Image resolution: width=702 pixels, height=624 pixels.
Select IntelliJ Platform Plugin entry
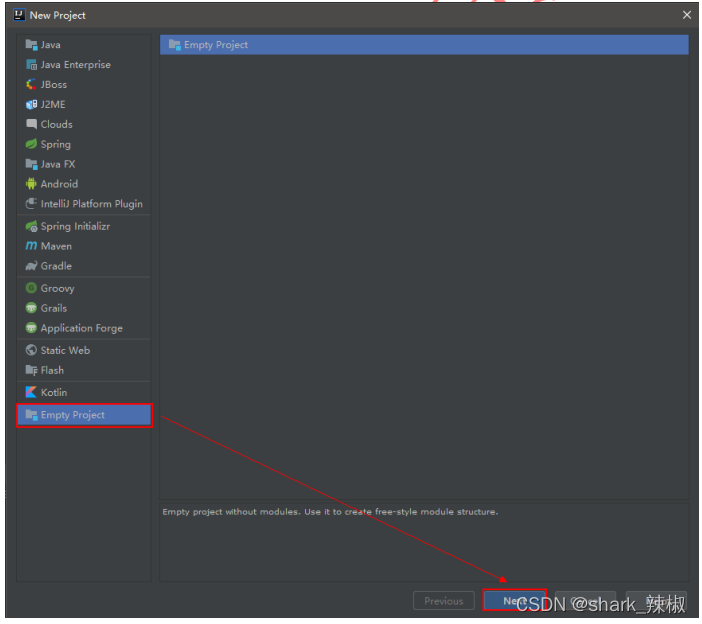pyautogui.click(x=91, y=204)
